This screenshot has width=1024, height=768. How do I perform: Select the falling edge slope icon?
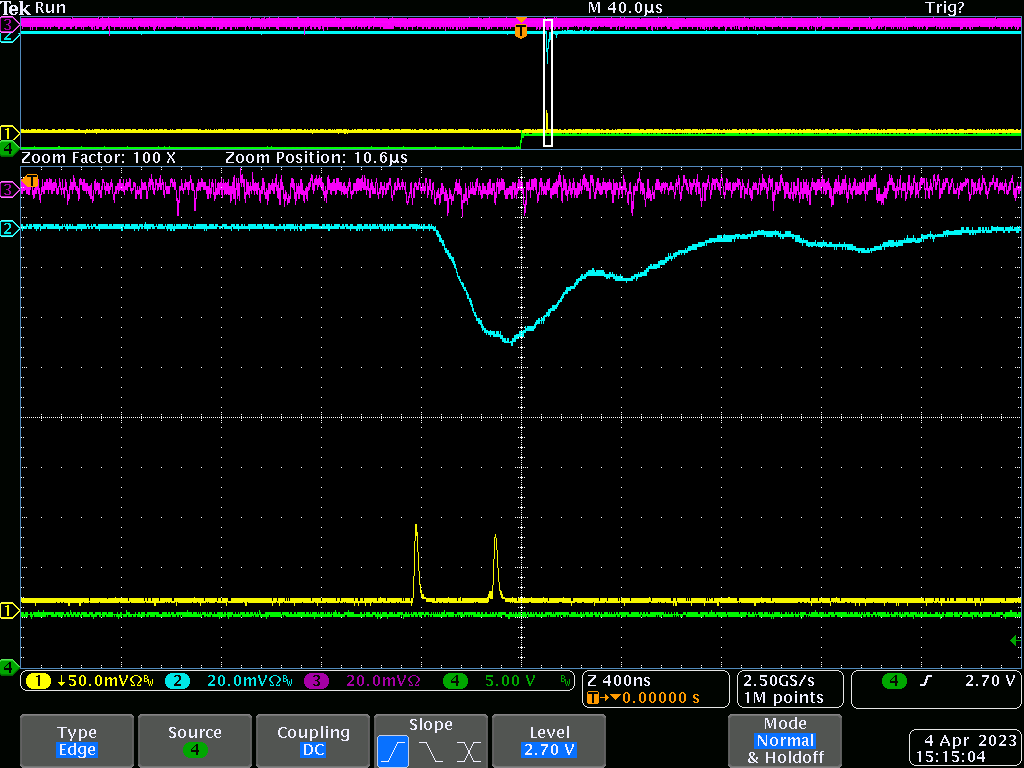point(431,749)
